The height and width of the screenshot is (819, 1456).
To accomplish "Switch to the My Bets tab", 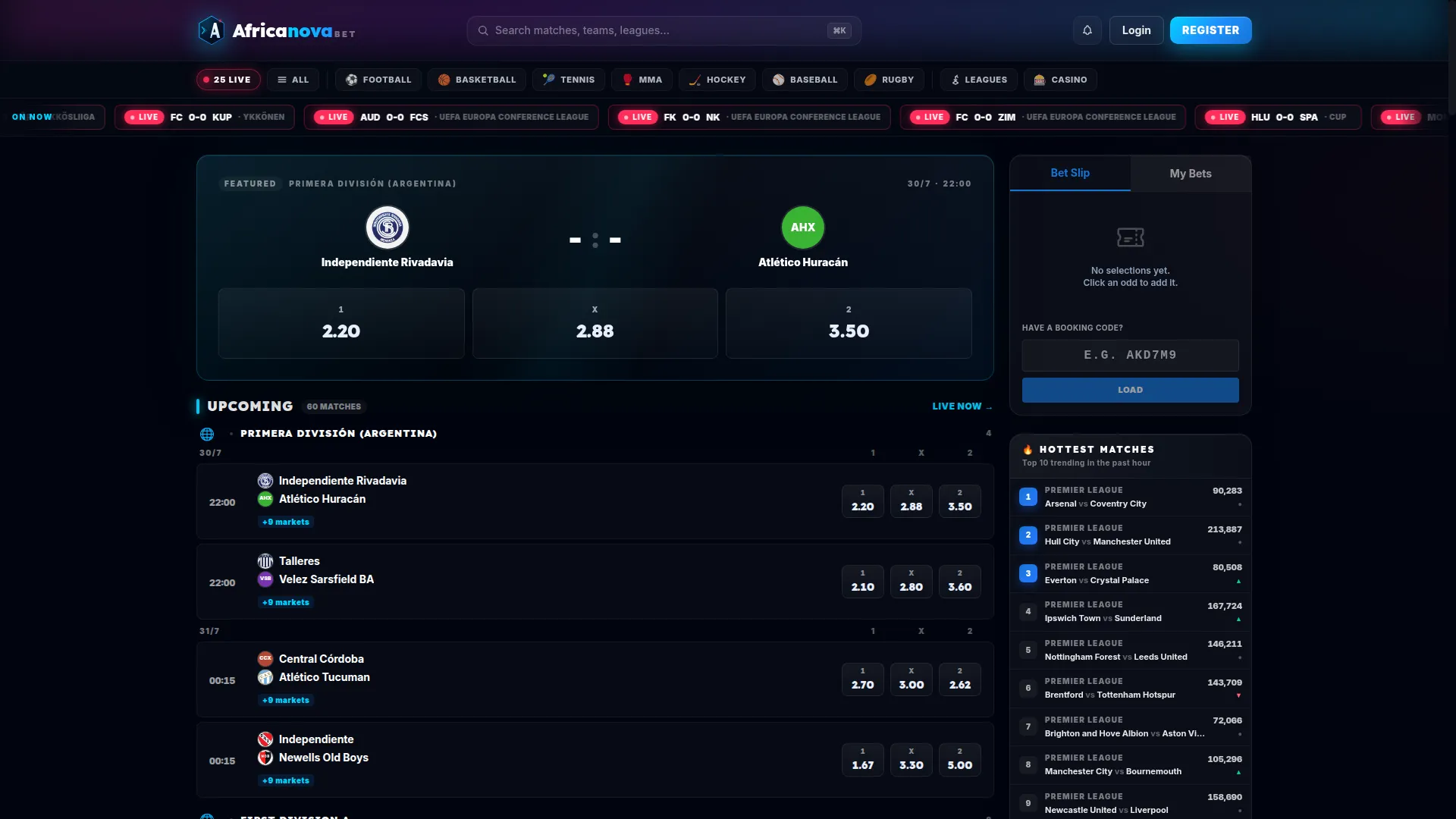I will [x=1191, y=174].
